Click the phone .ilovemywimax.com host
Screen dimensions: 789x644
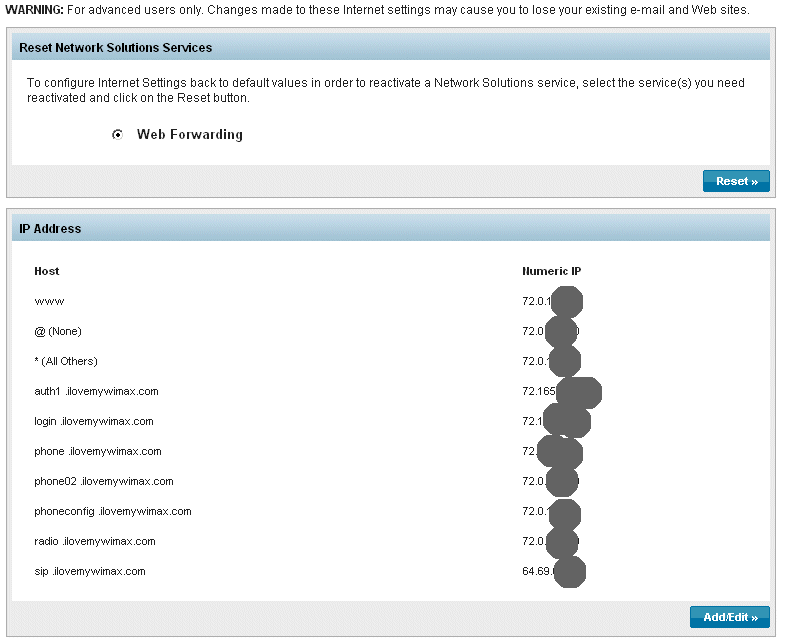[98, 451]
